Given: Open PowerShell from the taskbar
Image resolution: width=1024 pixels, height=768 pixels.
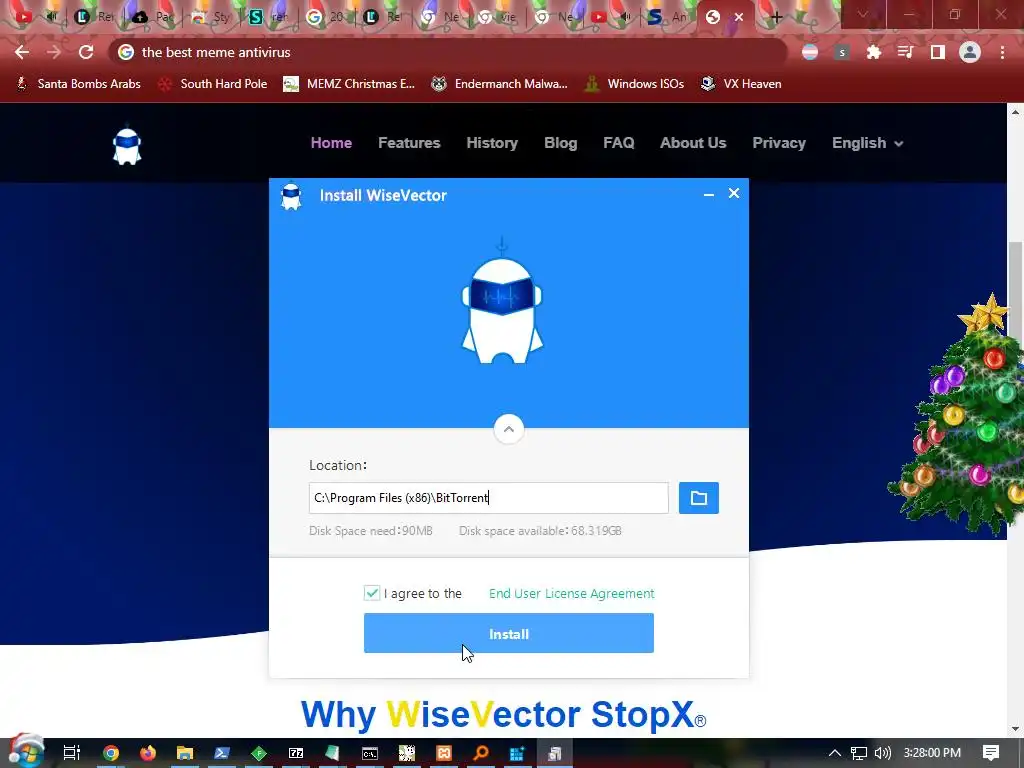Looking at the screenshot, I should (221, 753).
